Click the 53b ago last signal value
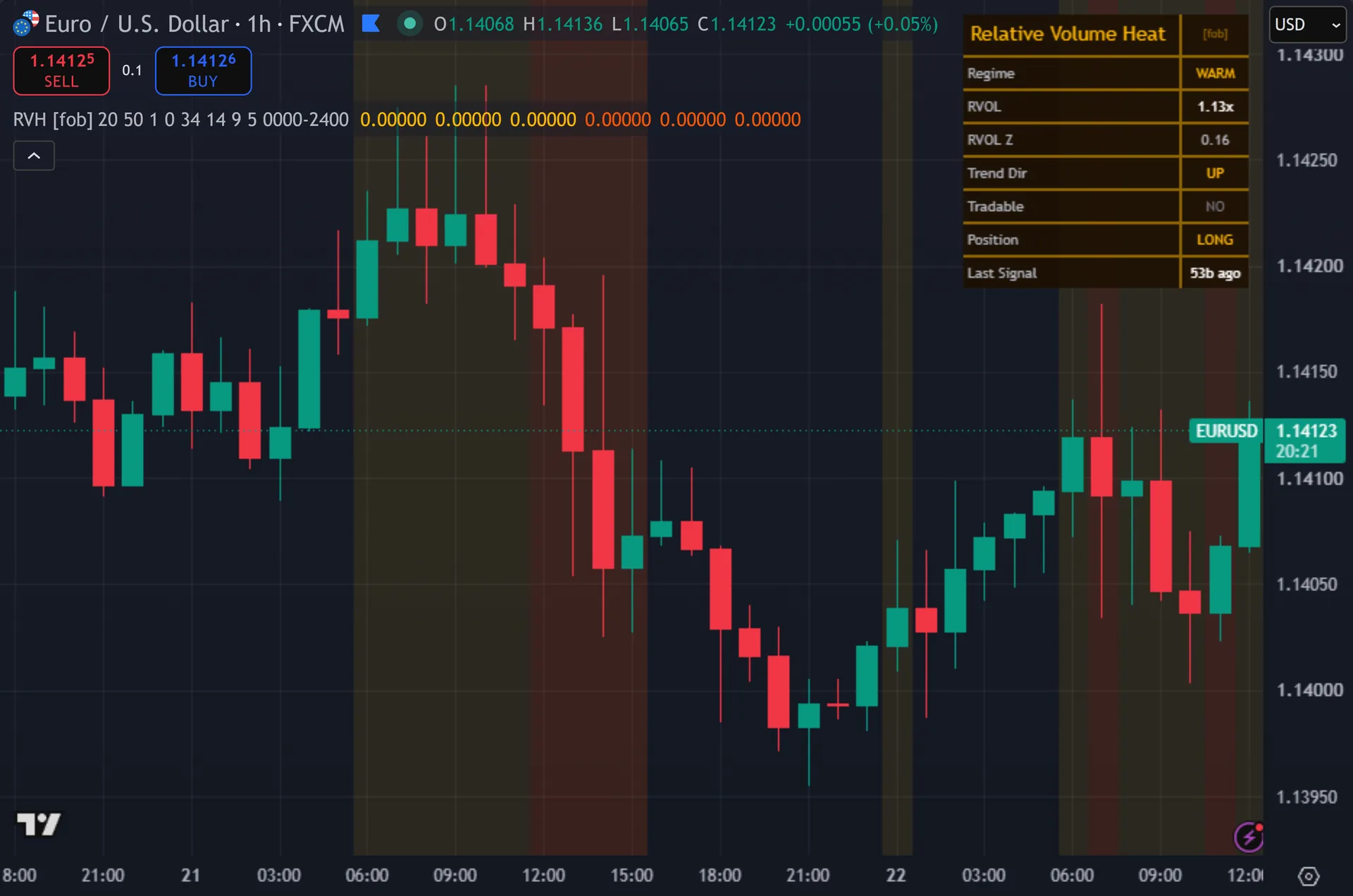The image size is (1353, 896). coord(1215,273)
